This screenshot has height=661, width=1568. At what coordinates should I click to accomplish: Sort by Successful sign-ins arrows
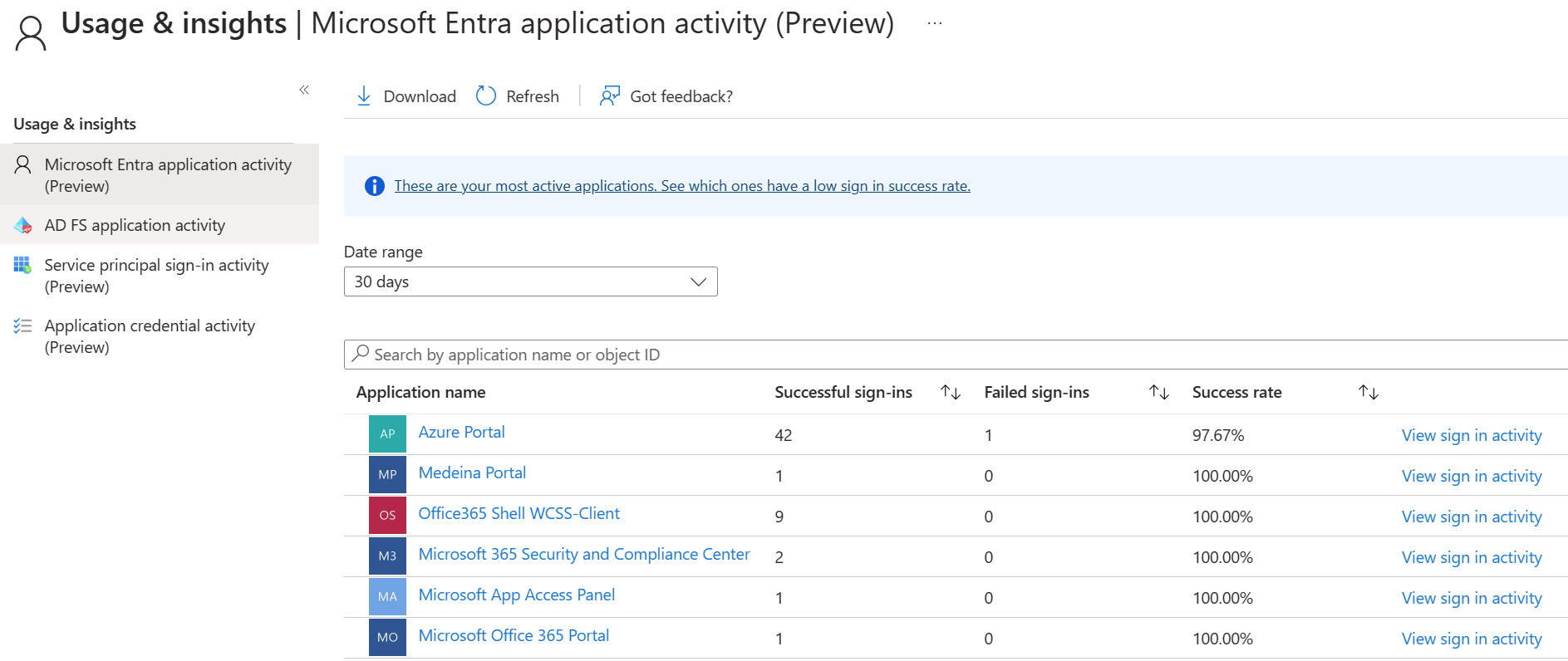pos(951,392)
